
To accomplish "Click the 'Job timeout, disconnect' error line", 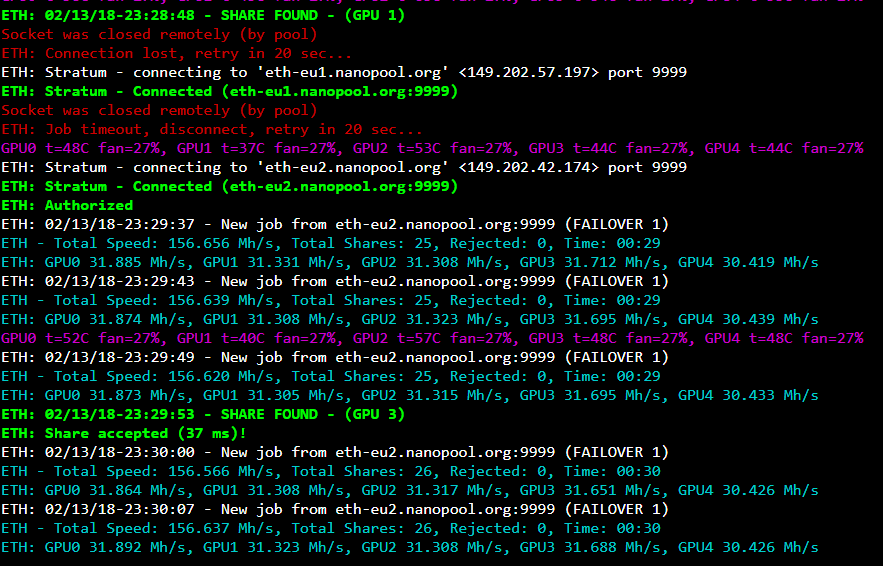I will pyautogui.click(x=212, y=130).
